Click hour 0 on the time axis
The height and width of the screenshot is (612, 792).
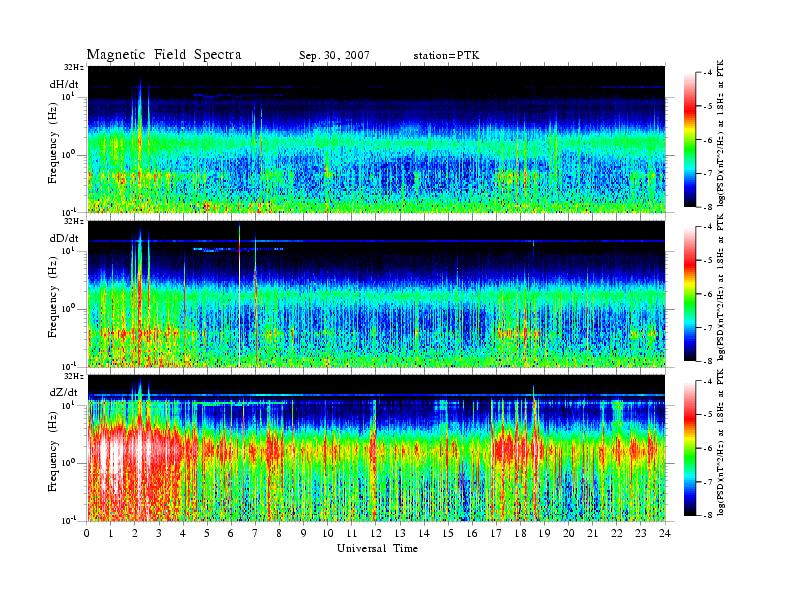coord(87,534)
